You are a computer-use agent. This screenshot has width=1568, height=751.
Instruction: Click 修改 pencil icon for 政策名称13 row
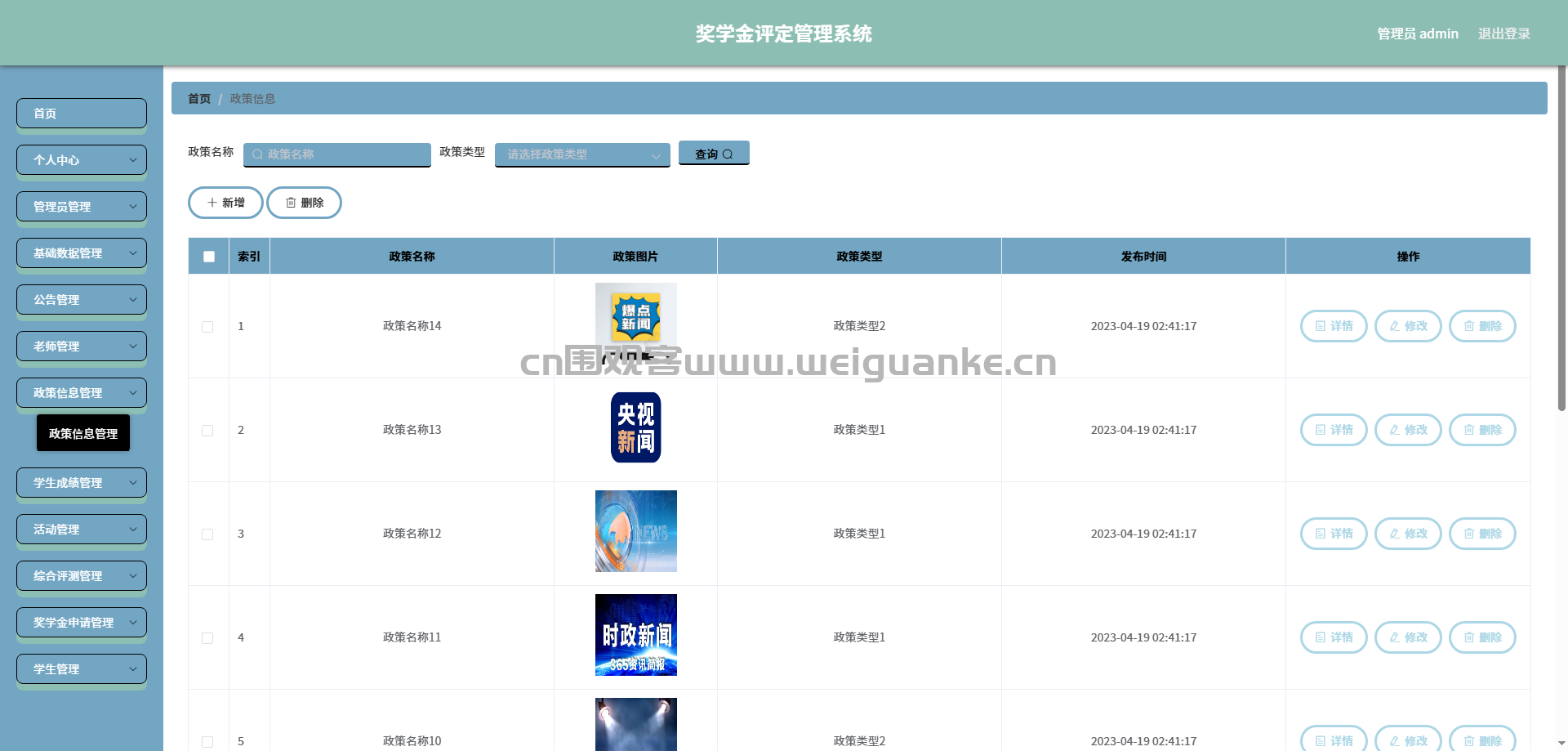click(1395, 430)
